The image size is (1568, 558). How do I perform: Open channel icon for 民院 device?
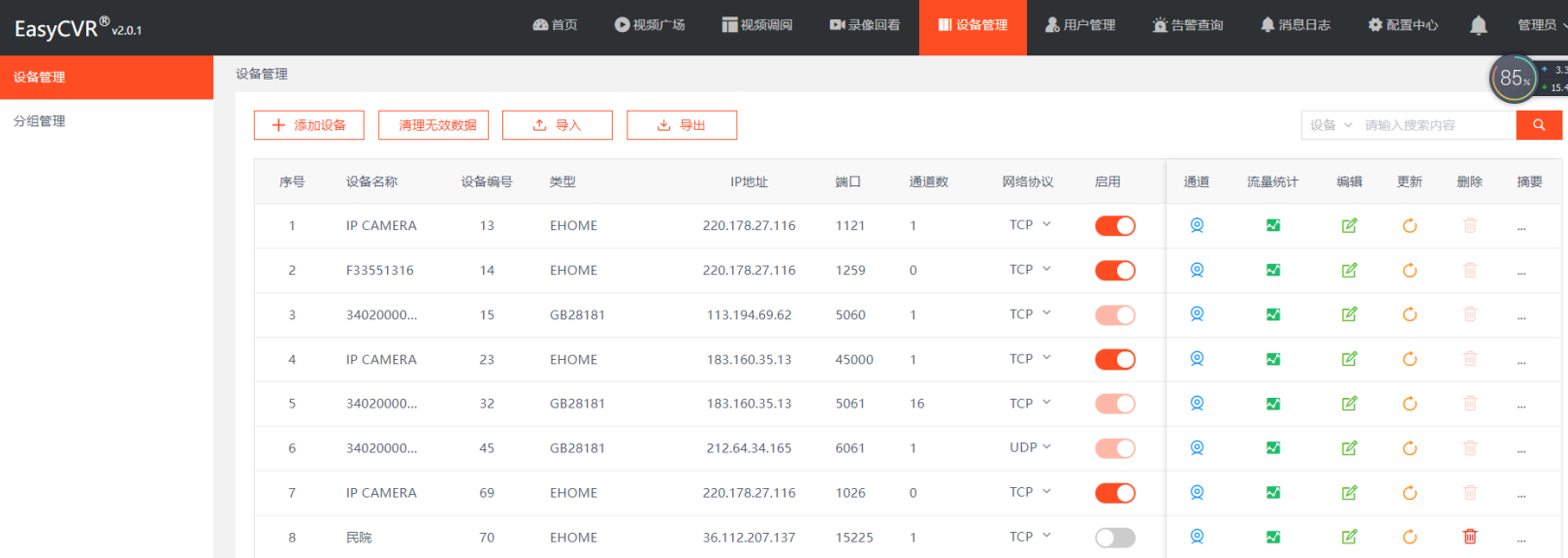point(1197,537)
